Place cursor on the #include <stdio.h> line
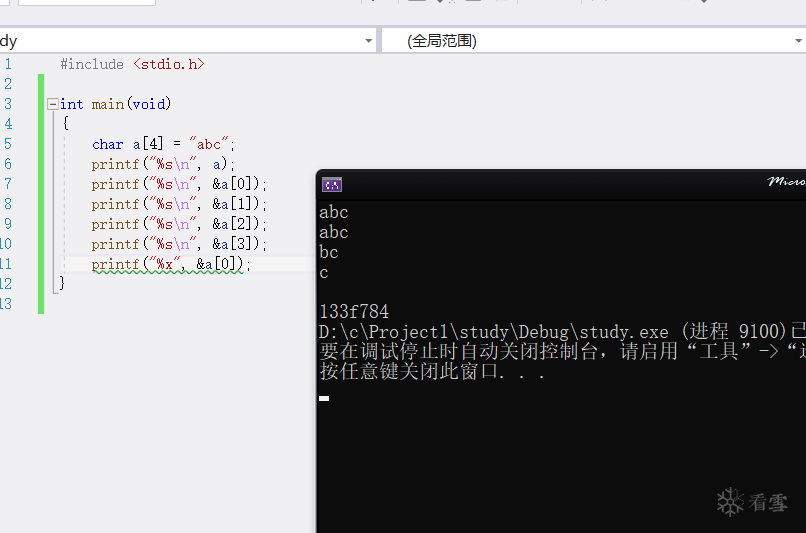Image resolution: width=806 pixels, height=533 pixels. (132, 64)
